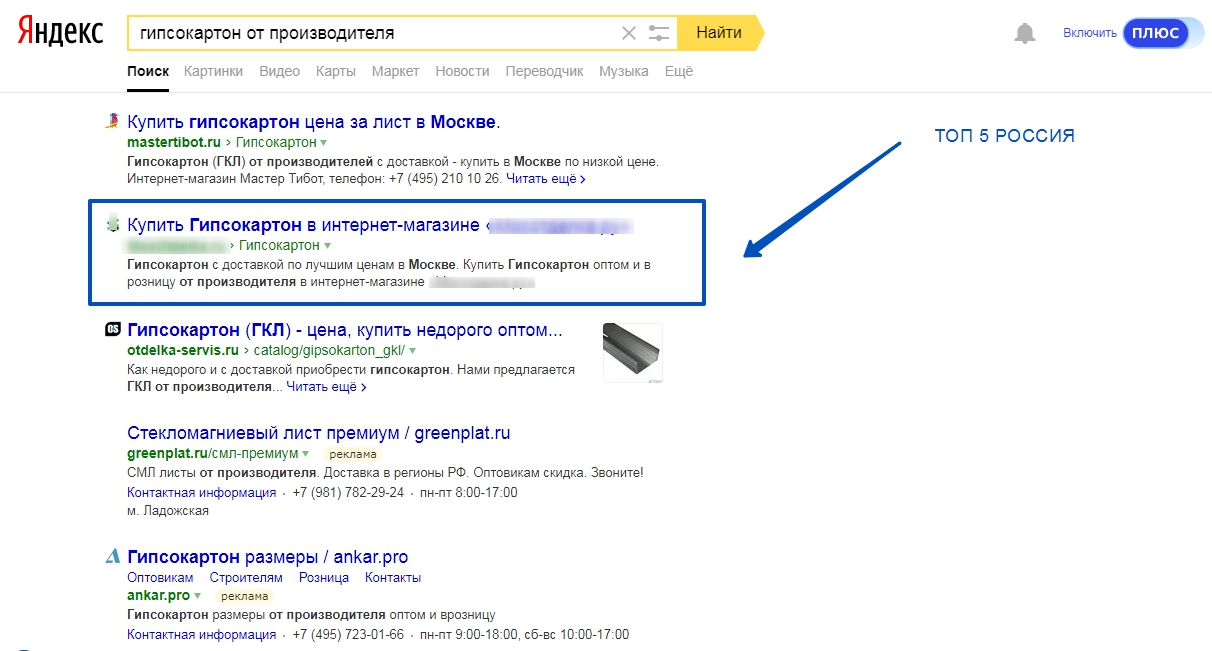Click the otdelka-servis.ru green URL

tap(183, 351)
